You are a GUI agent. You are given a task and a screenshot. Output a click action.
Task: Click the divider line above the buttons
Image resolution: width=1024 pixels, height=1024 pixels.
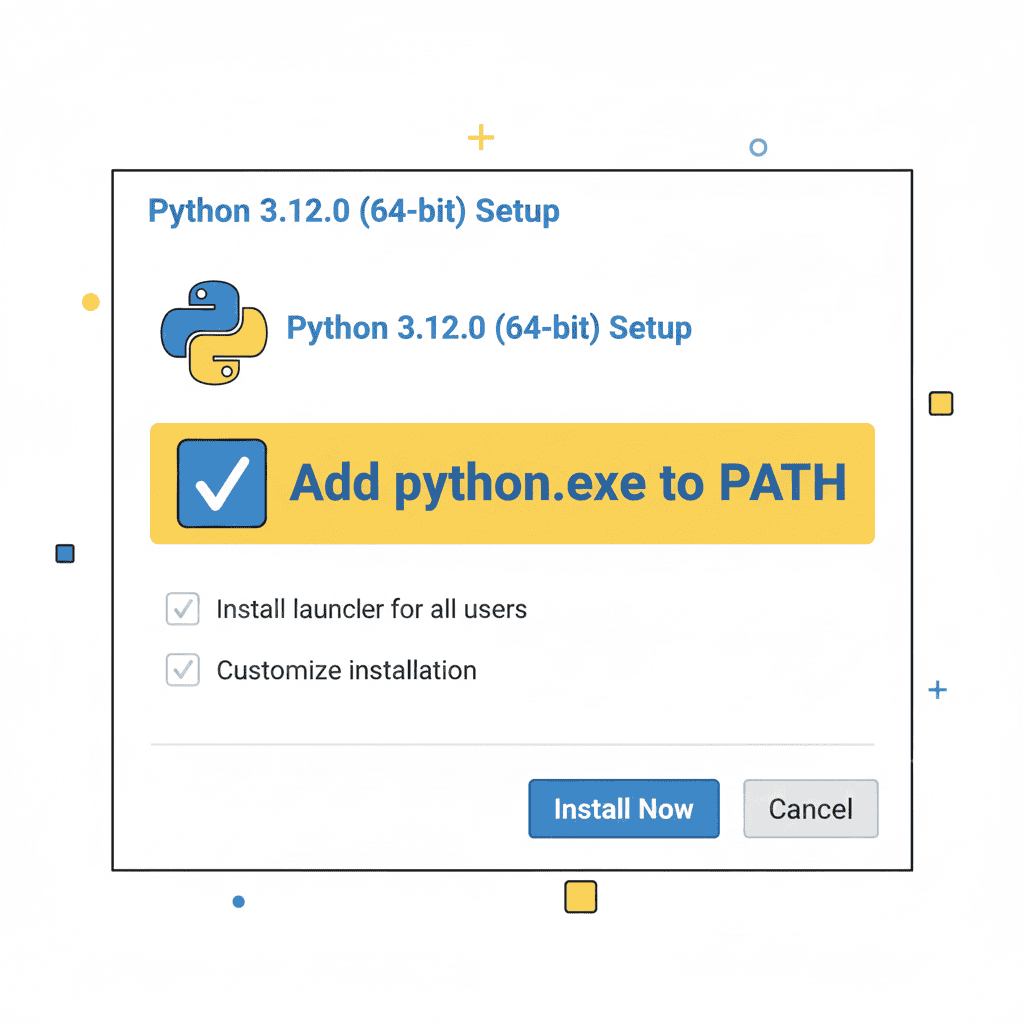pos(512,743)
